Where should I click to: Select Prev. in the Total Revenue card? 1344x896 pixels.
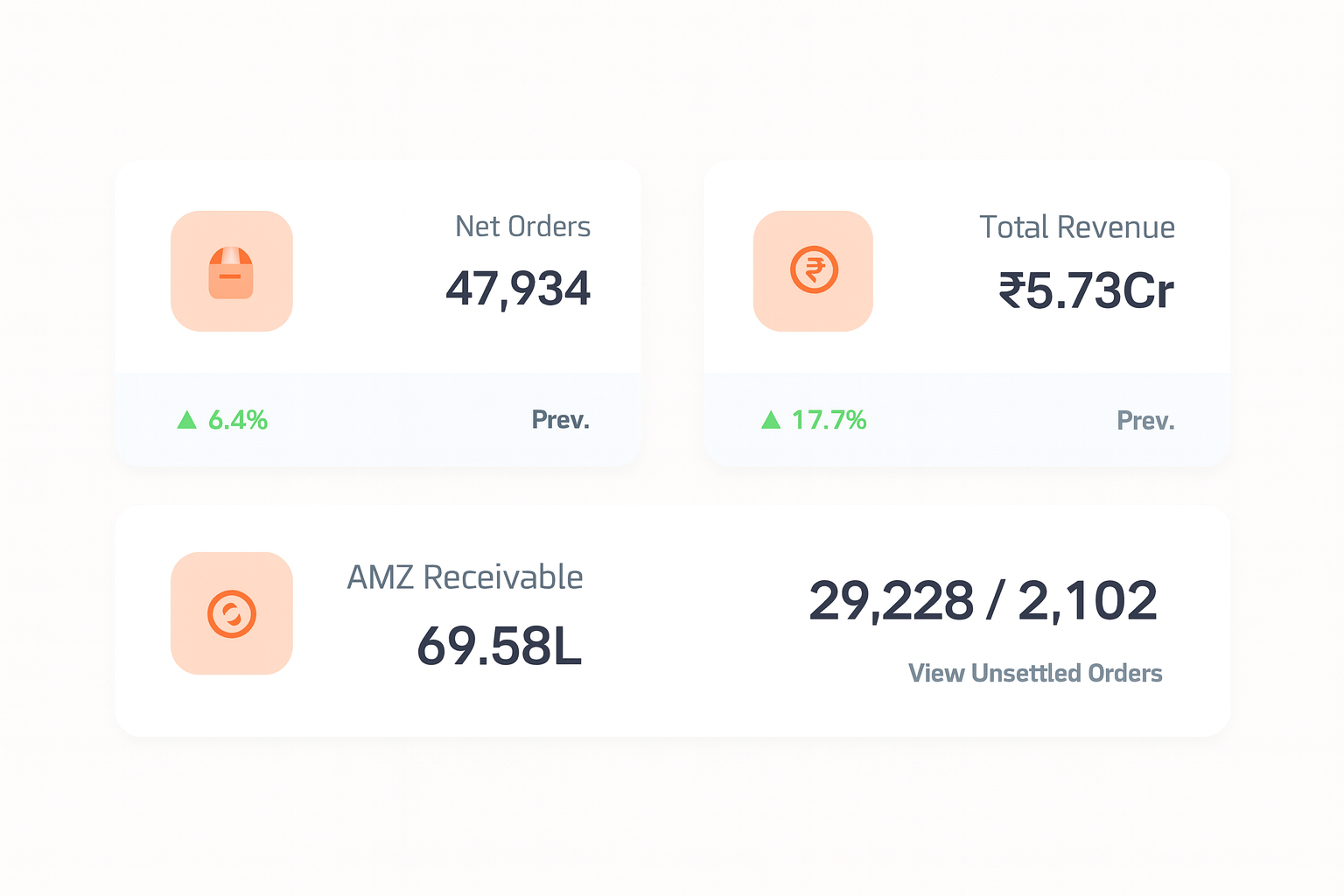[x=1145, y=421]
